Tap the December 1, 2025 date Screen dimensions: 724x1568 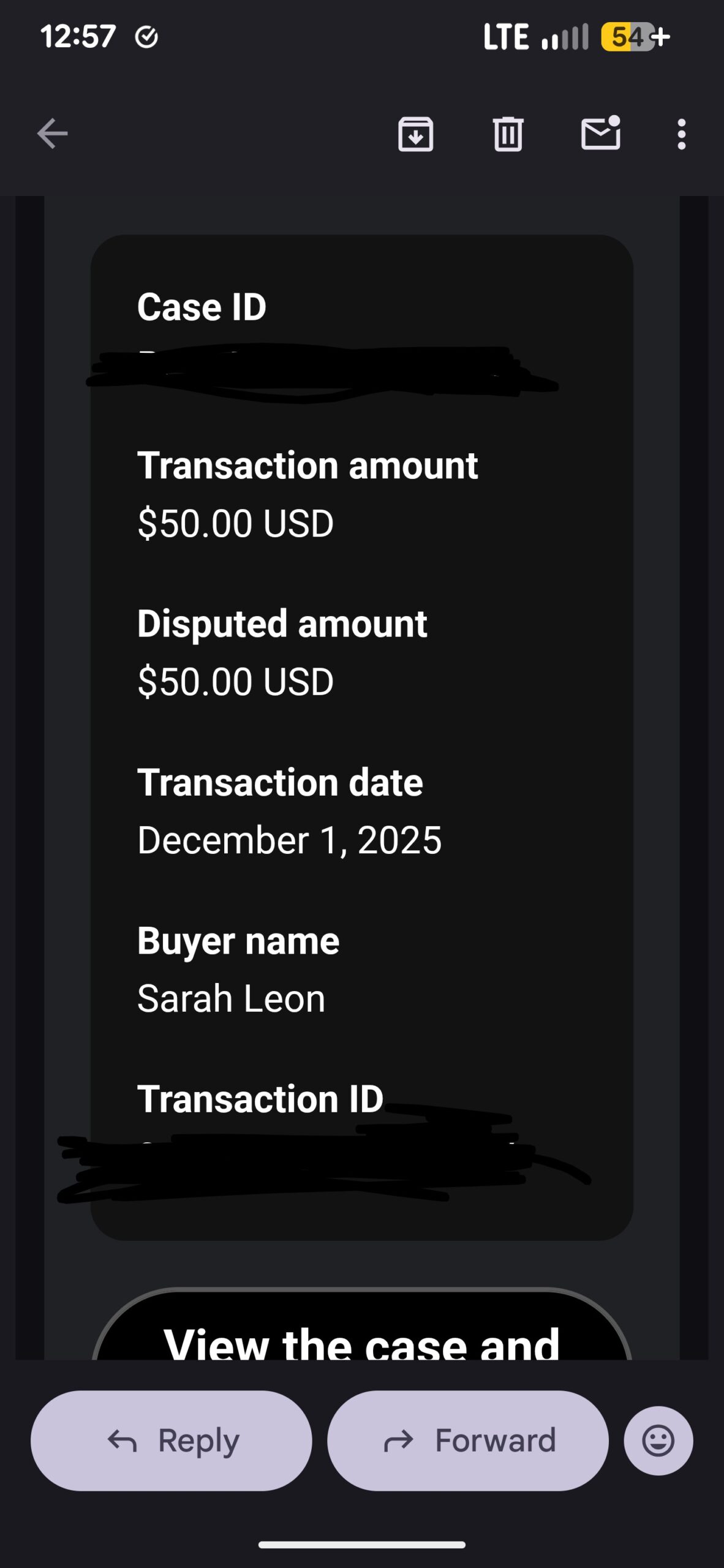click(289, 840)
